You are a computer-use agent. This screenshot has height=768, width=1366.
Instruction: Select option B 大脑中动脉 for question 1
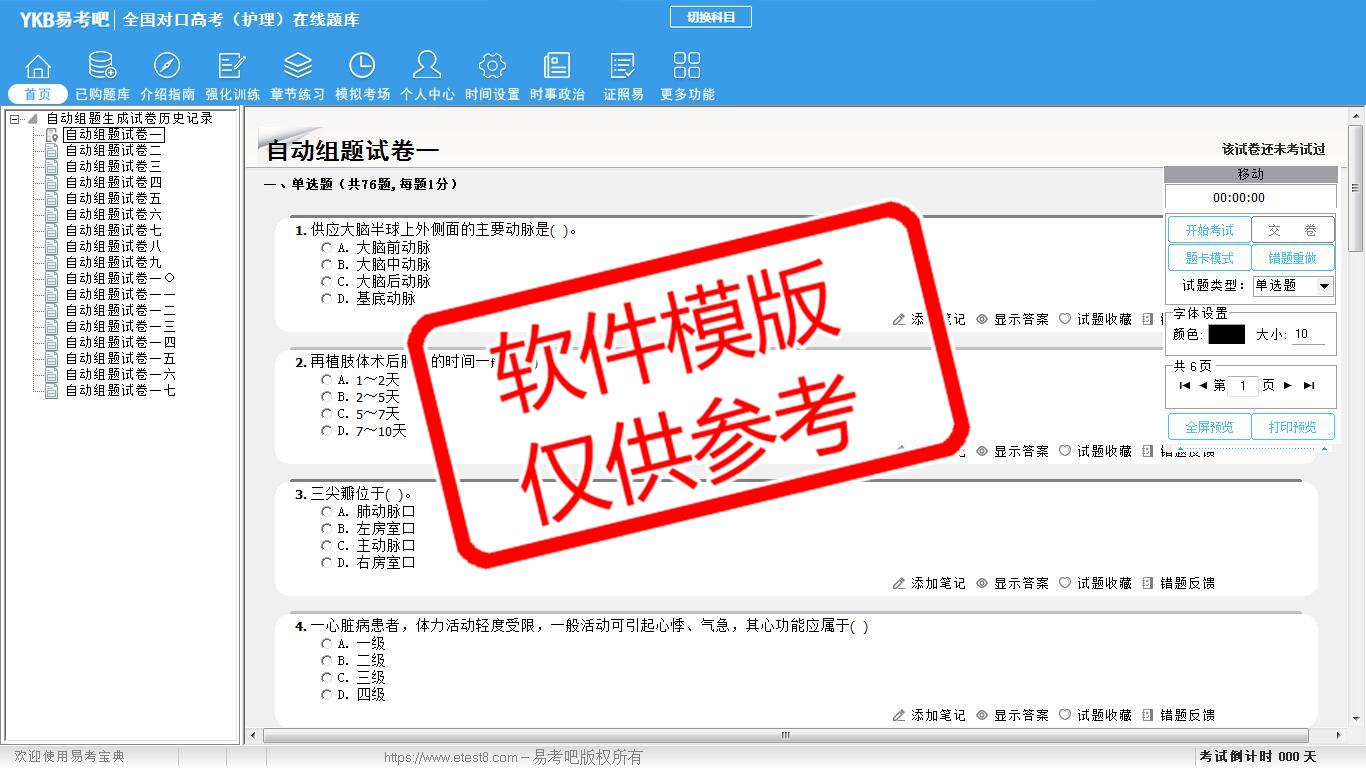(327, 265)
